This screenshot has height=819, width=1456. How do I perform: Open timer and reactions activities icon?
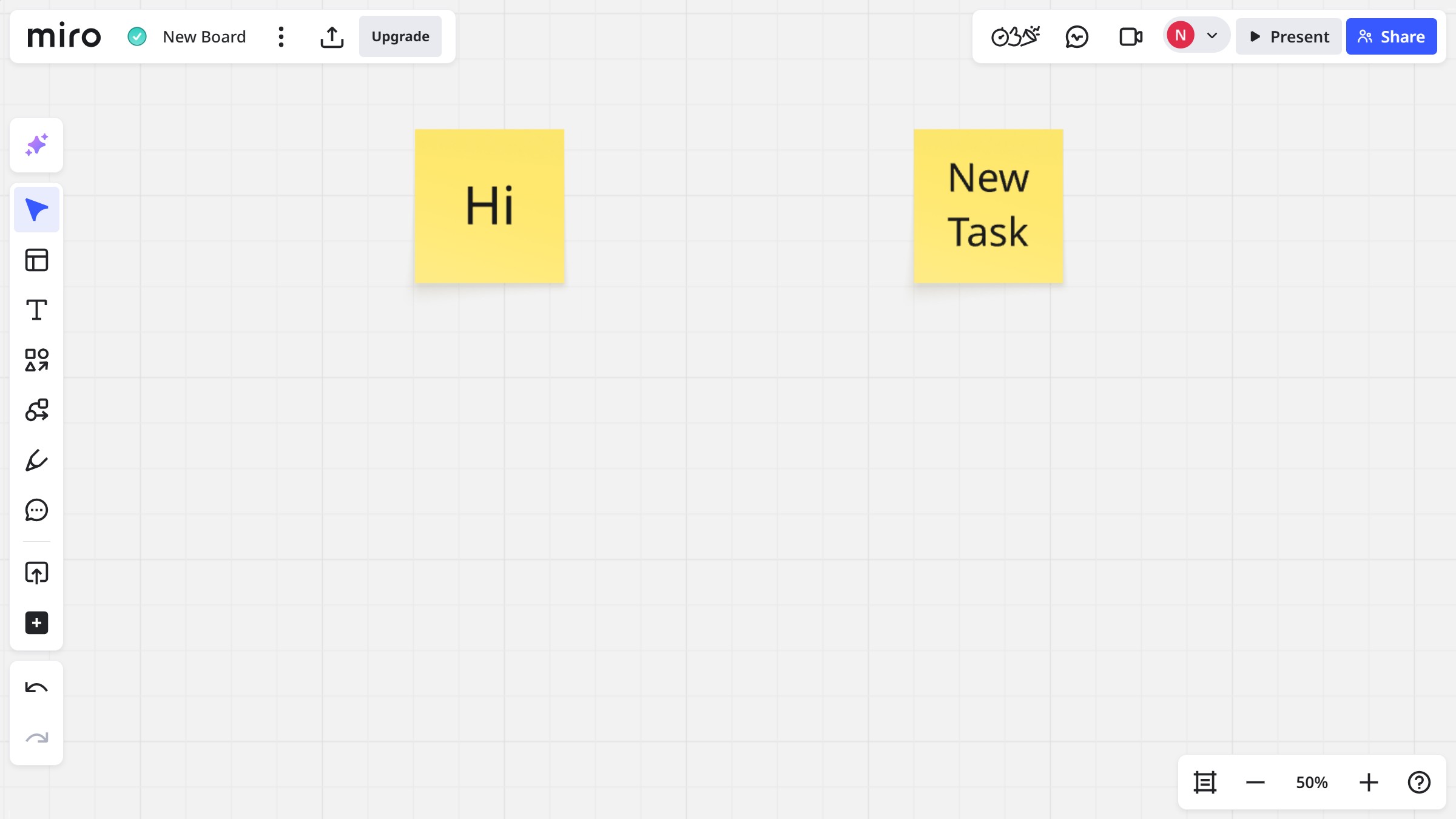pos(1016,36)
